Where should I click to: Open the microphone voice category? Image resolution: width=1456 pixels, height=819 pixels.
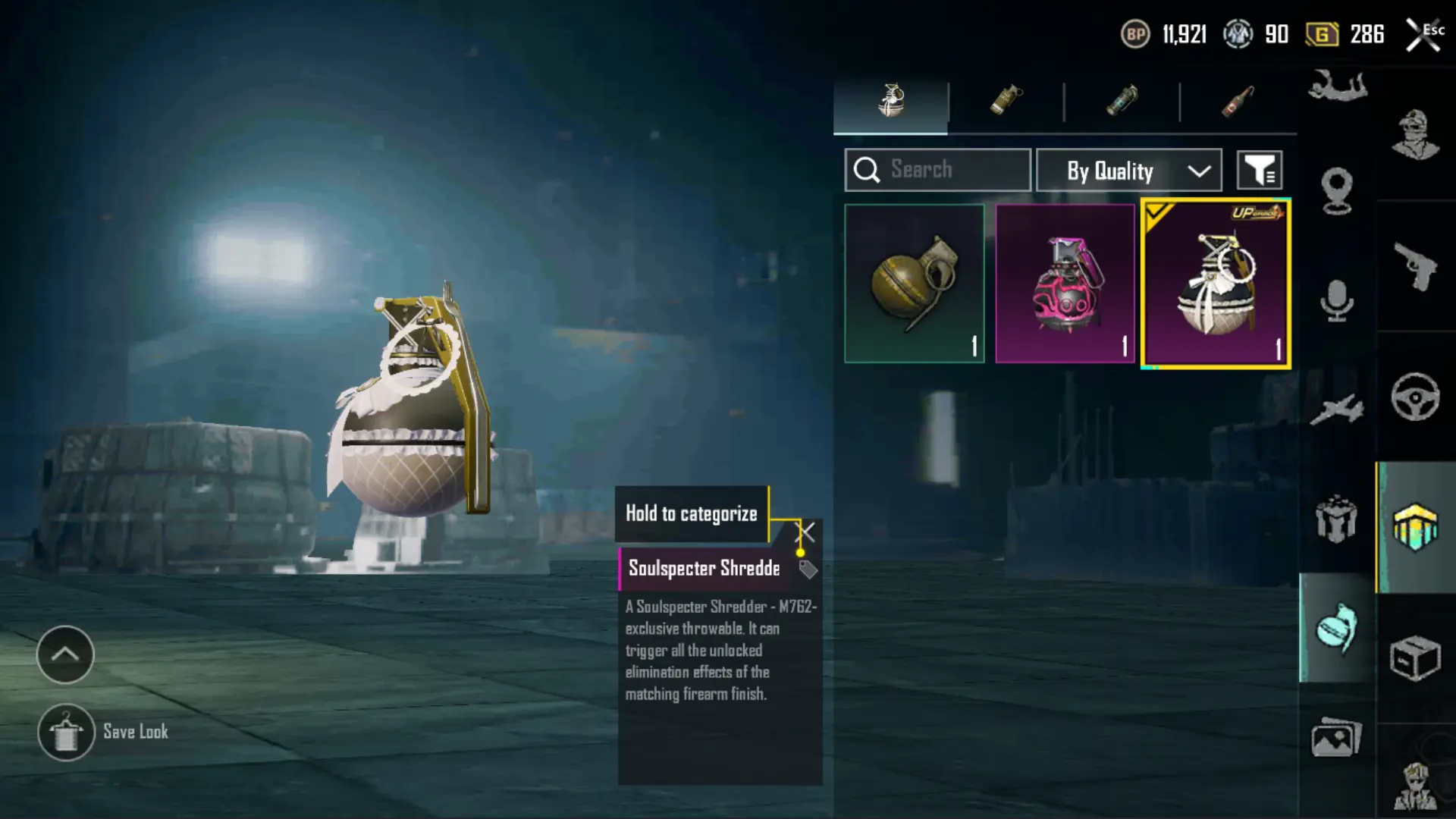(1336, 300)
